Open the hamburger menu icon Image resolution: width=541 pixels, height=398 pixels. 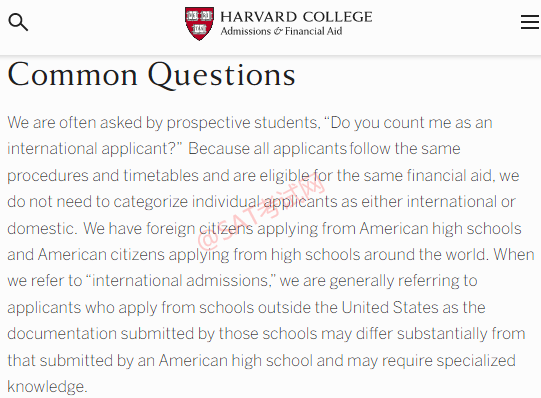530,22
